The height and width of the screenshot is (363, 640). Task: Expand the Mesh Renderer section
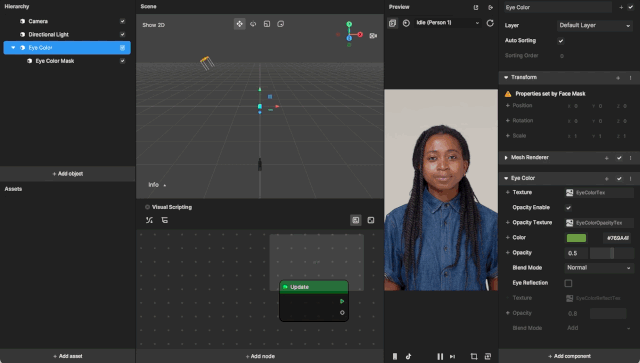(x=506, y=158)
